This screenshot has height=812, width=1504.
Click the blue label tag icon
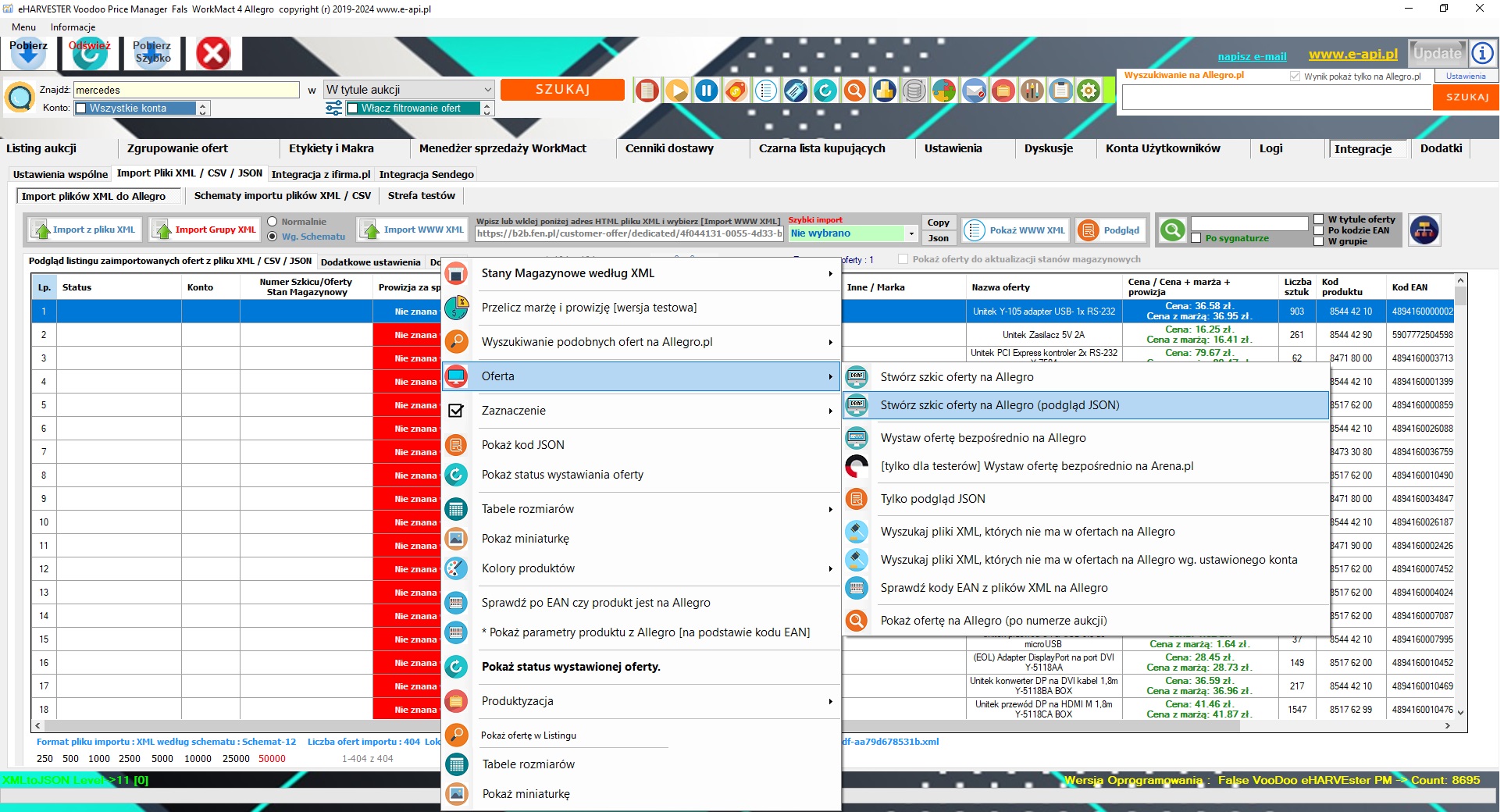[x=795, y=91]
